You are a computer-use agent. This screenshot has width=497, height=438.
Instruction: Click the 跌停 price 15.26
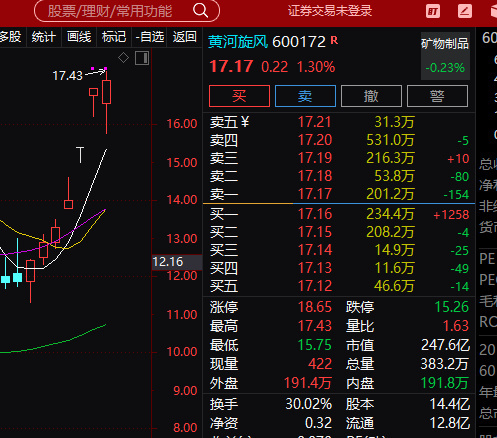point(452,307)
